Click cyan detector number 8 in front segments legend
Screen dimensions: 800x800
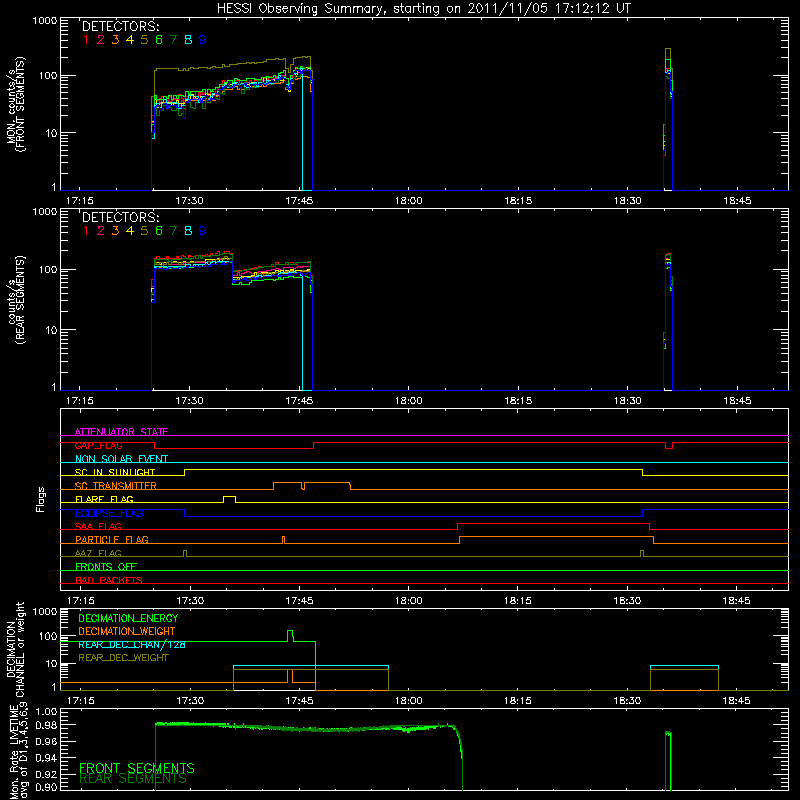point(188,40)
